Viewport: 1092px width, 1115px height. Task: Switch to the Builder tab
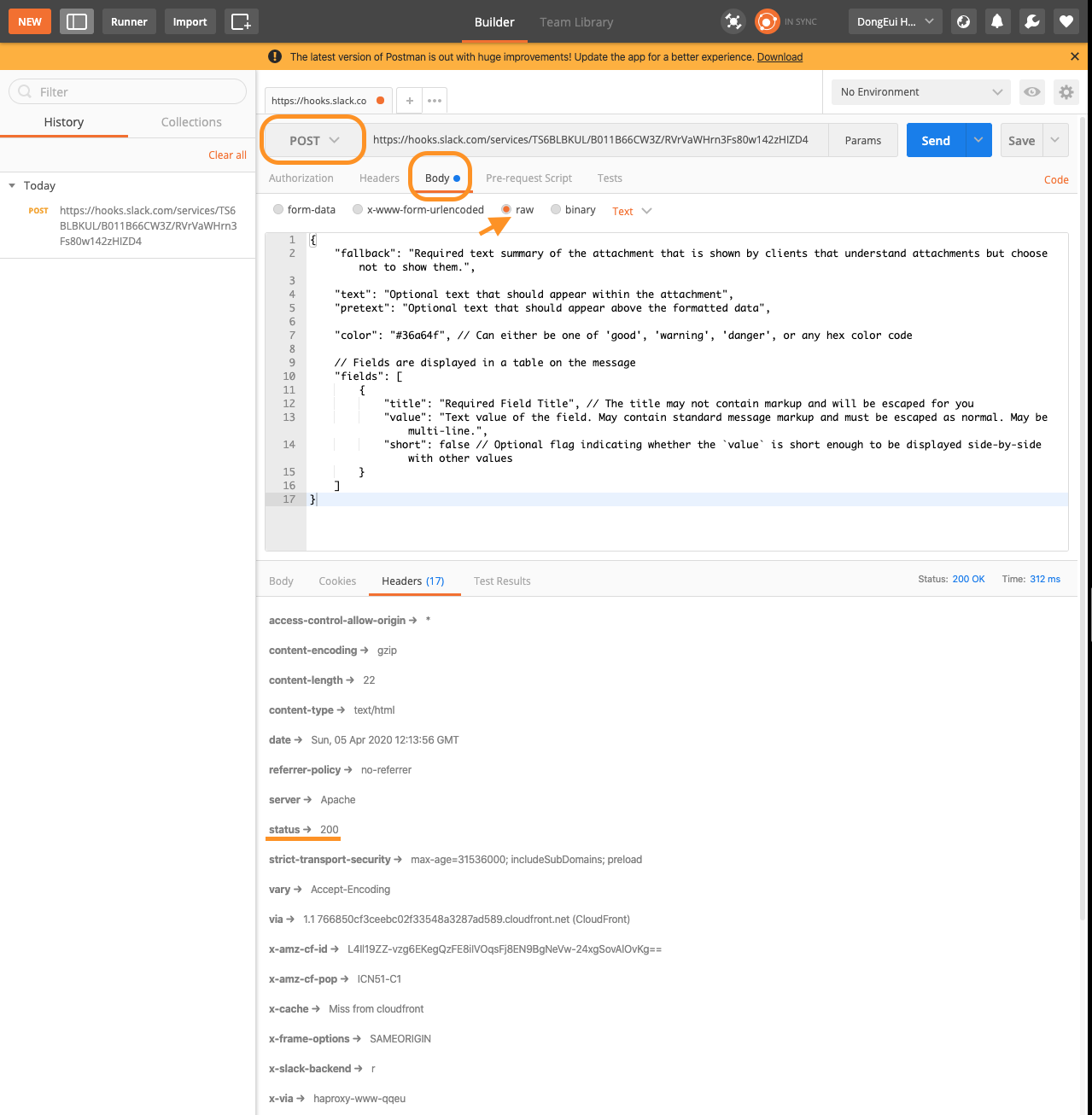[494, 22]
